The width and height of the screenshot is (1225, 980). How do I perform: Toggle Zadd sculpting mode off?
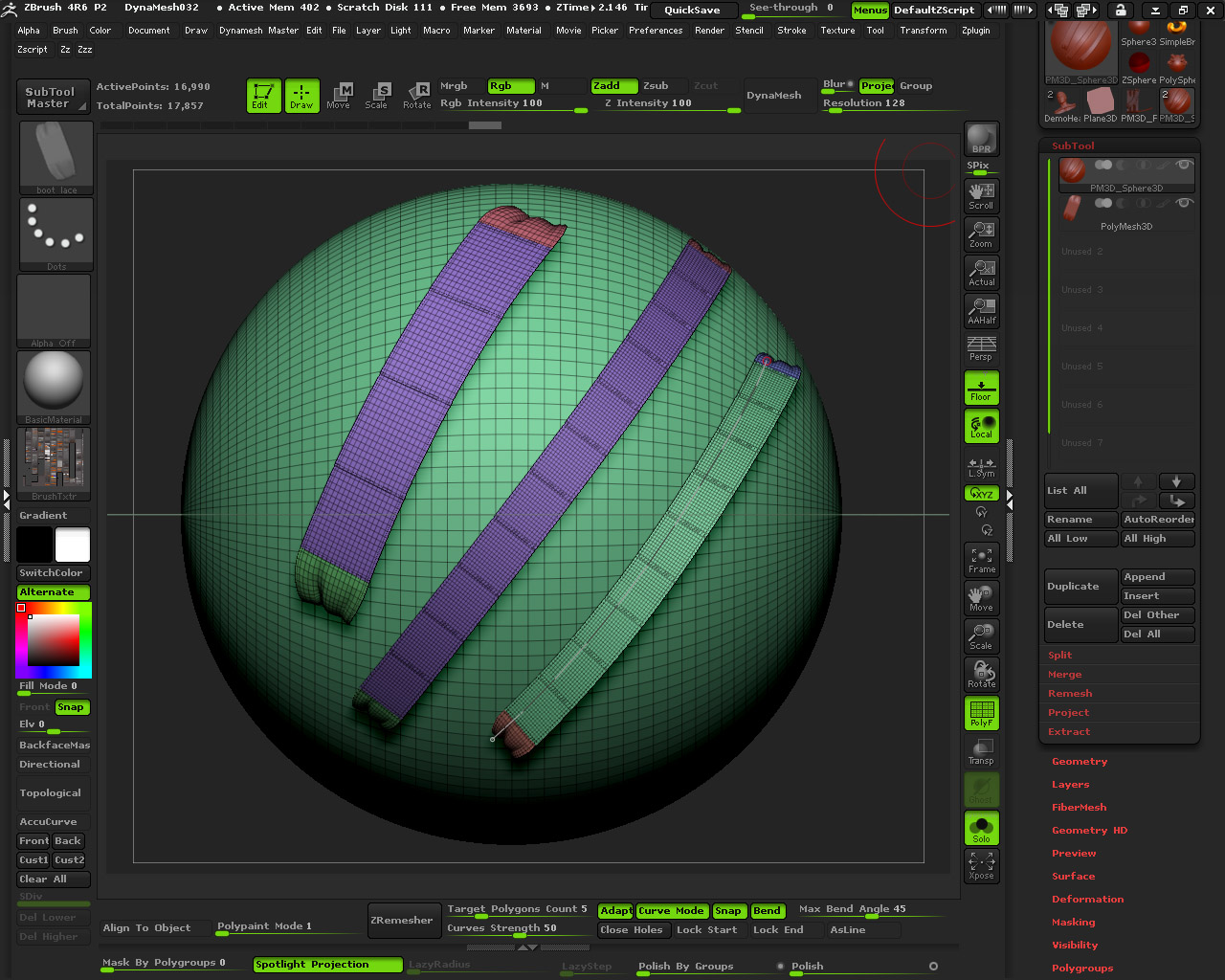point(613,85)
